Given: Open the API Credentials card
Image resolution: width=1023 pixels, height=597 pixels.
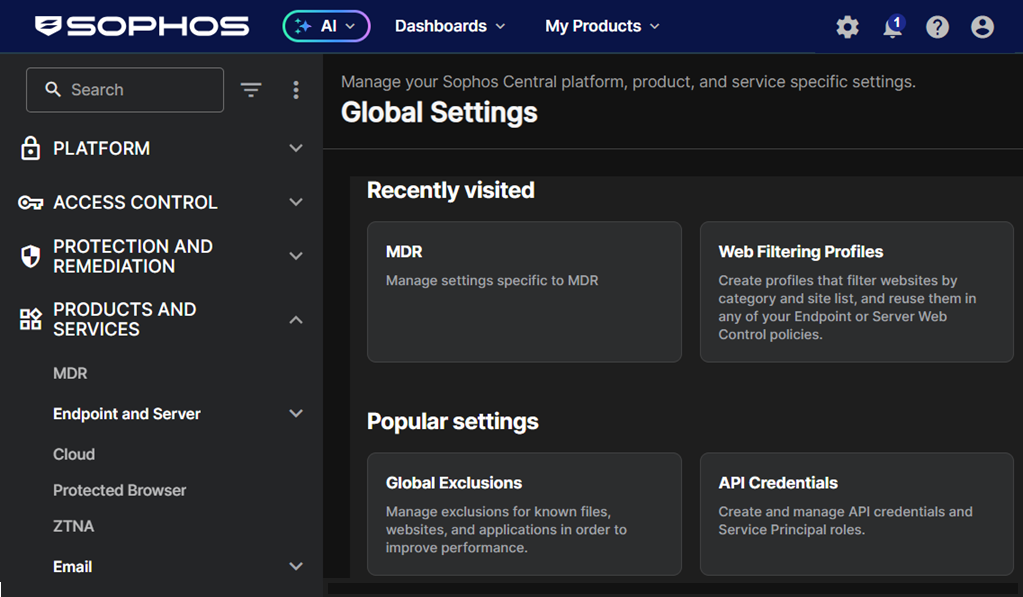Looking at the screenshot, I should point(857,514).
